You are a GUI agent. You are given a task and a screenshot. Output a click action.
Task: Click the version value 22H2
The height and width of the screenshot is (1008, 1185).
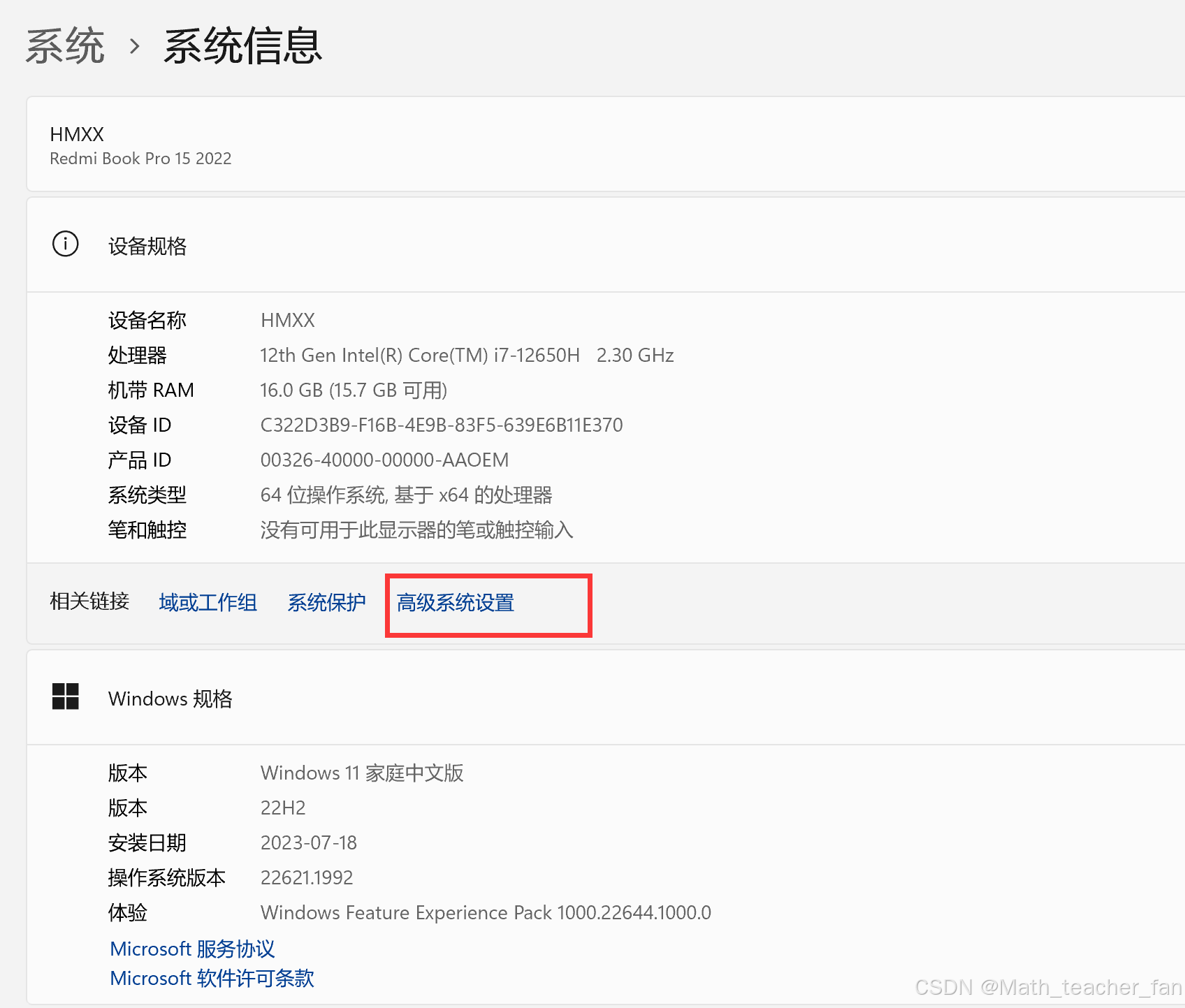pos(283,808)
